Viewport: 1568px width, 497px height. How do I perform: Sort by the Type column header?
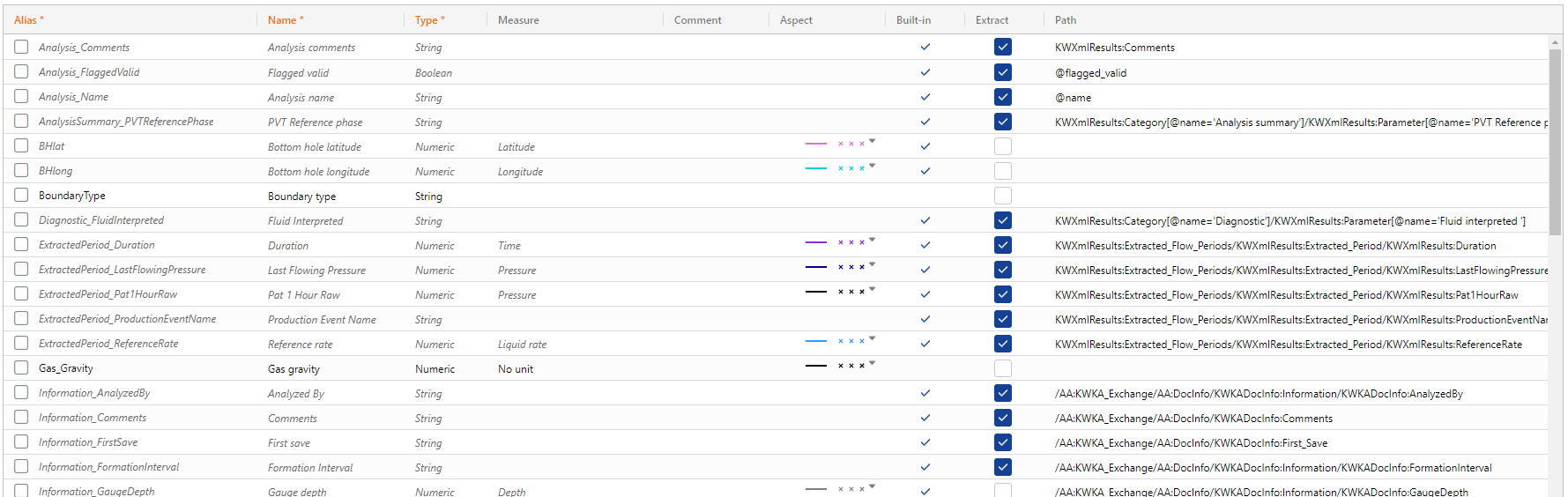430,19
